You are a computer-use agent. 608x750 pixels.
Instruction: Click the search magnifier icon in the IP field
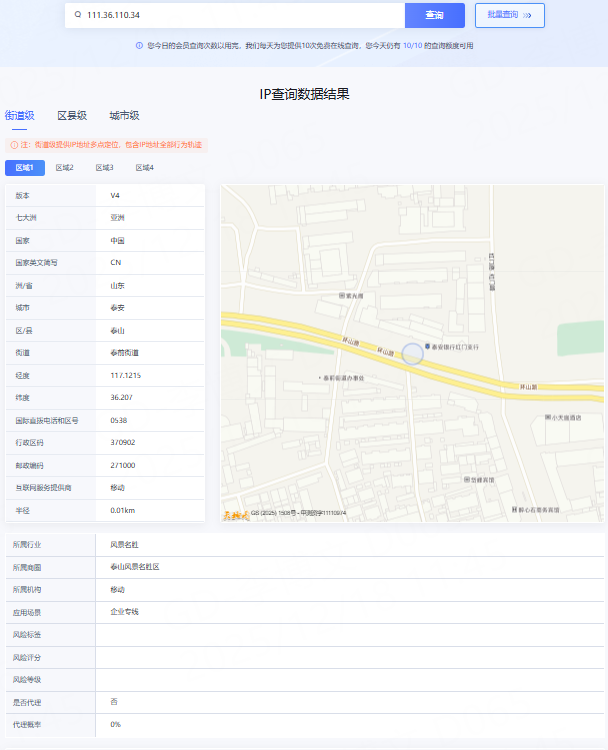point(78,15)
